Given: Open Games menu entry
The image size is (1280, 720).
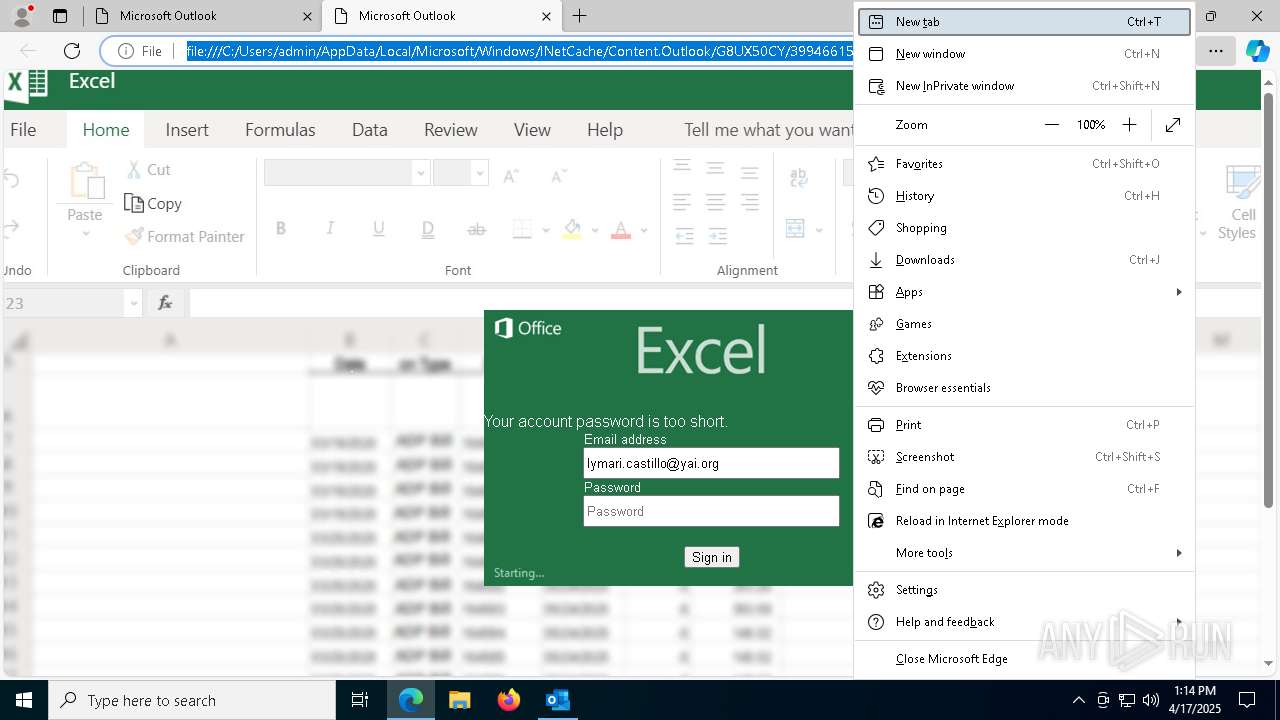Looking at the screenshot, I should [x=1025, y=324].
